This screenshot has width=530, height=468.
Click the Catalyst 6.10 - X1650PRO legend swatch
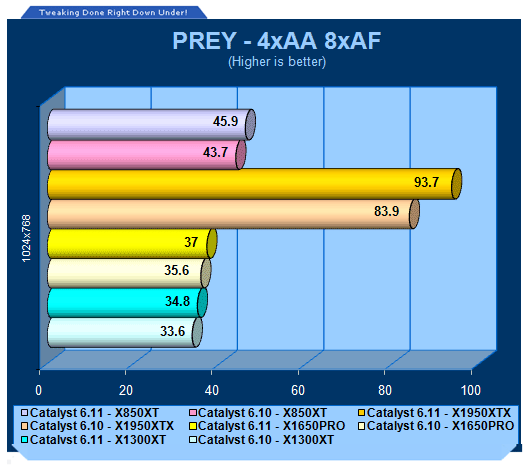click(361, 426)
